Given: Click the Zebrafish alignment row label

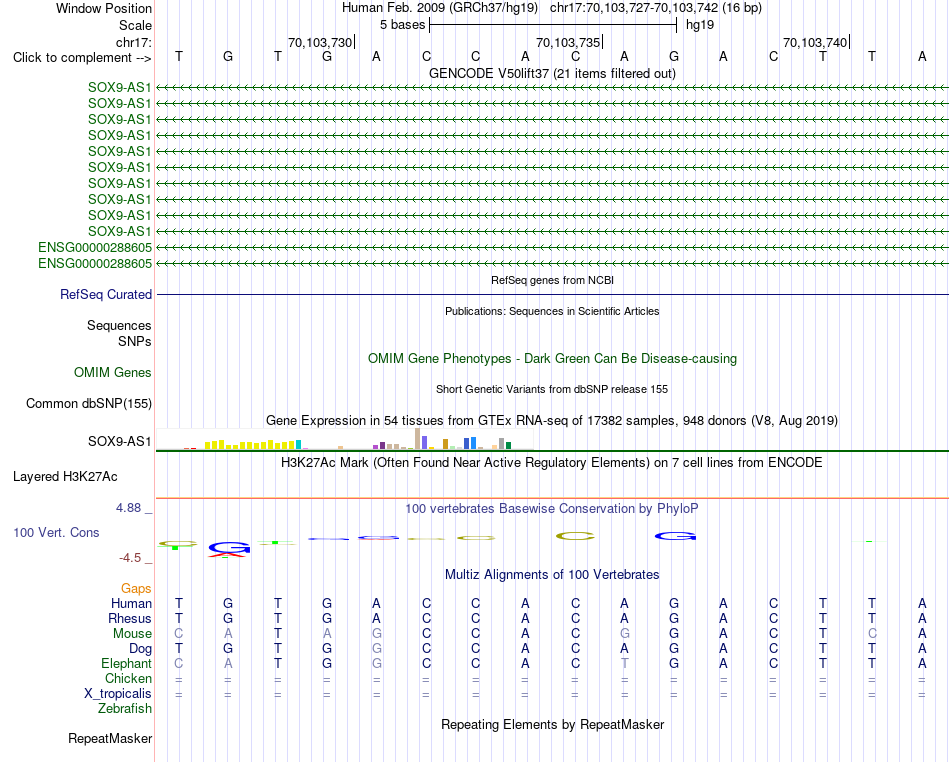Looking at the screenshot, I should pyautogui.click(x=125, y=709).
